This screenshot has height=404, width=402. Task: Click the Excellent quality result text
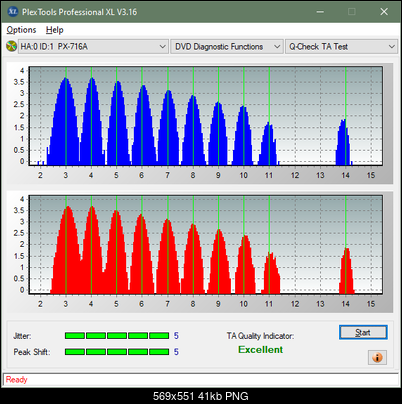click(x=261, y=350)
